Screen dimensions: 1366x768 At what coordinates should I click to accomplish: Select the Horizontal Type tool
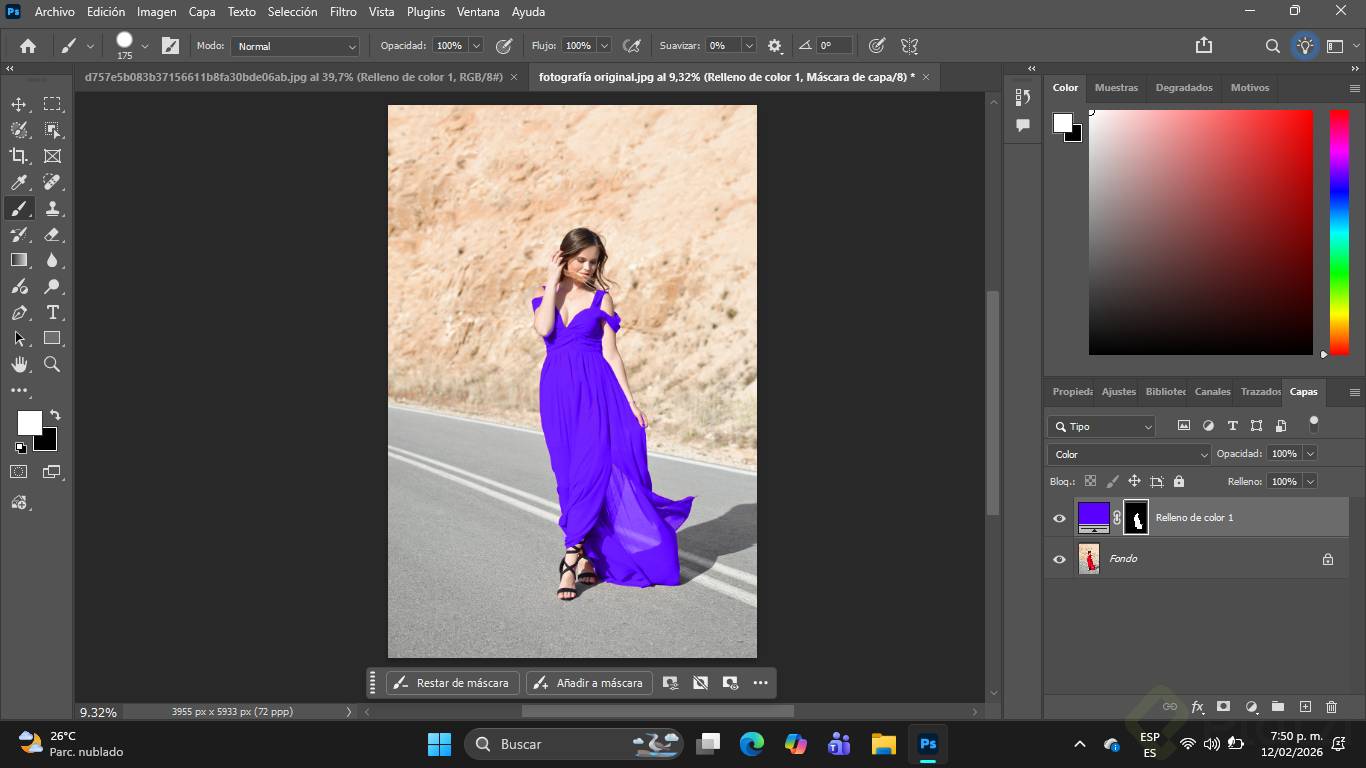tap(52, 313)
